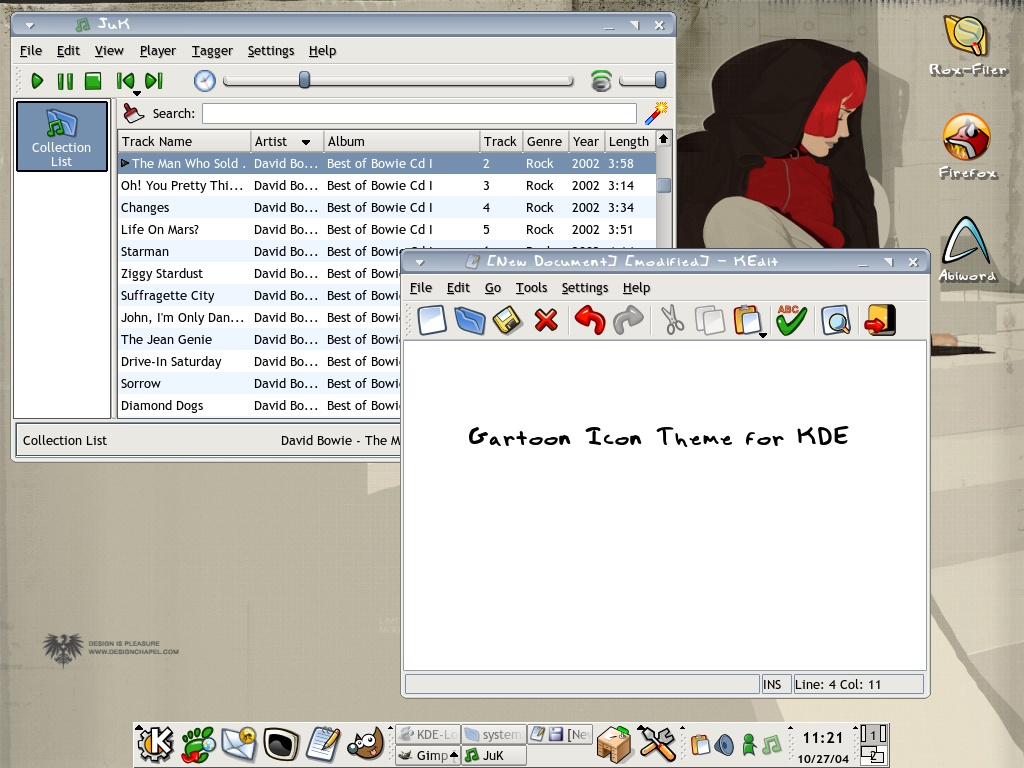Copy selection with KEdit copy icon

(x=710, y=321)
